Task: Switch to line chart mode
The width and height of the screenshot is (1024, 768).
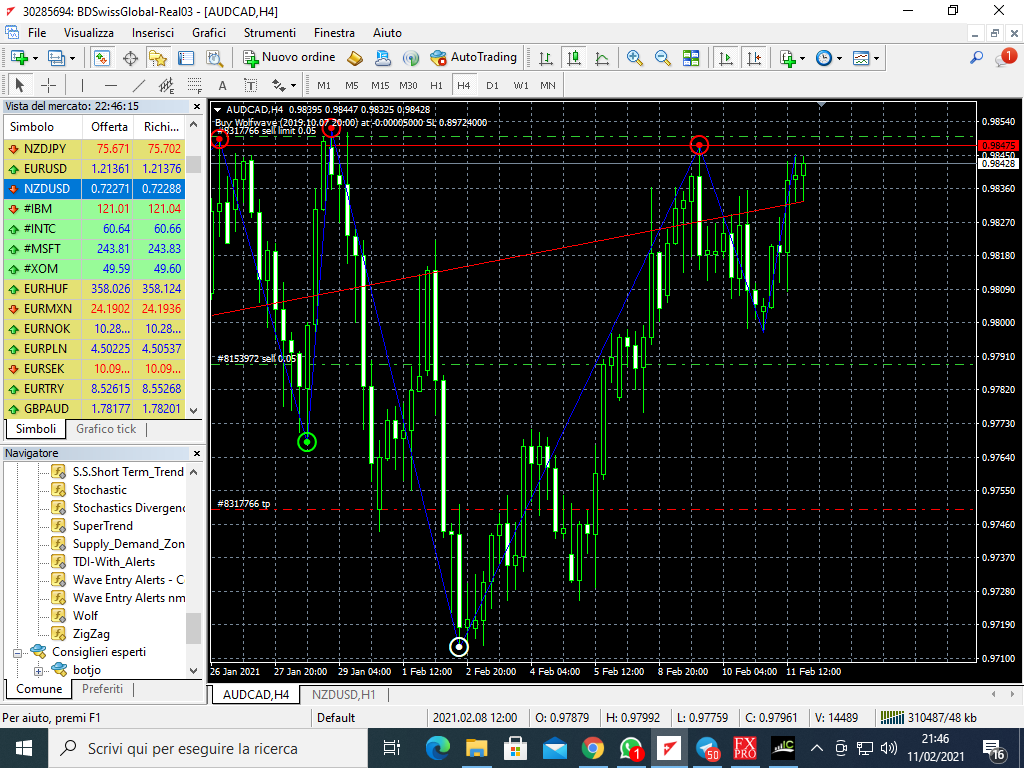Action: point(602,58)
